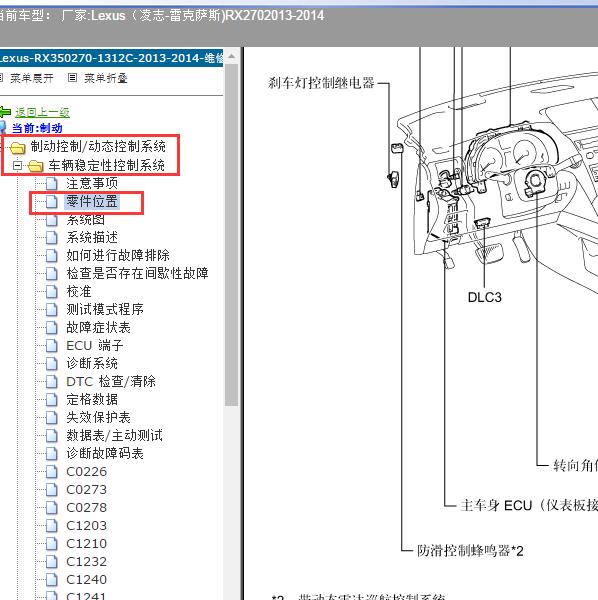Click the ECU 端子 document icon
This screenshot has height=600, width=598.
pyautogui.click(x=52, y=346)
